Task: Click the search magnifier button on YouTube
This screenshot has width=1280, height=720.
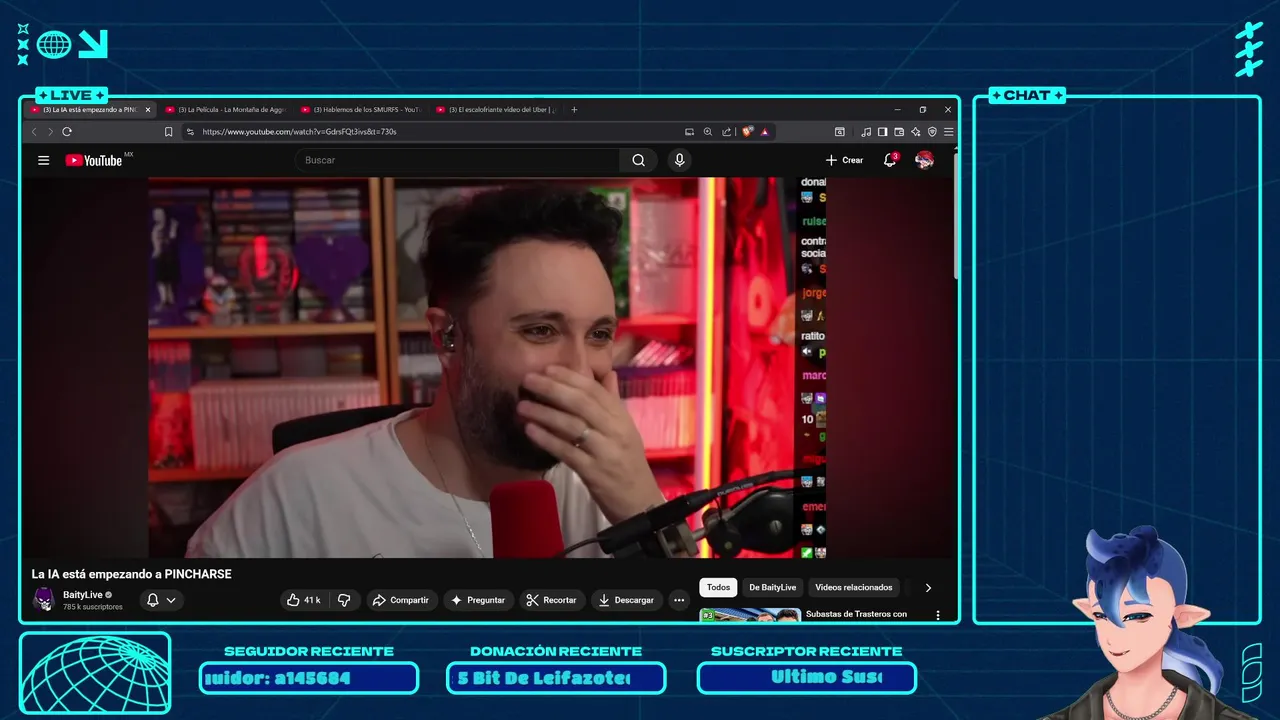Action: [x=638, y=160]
